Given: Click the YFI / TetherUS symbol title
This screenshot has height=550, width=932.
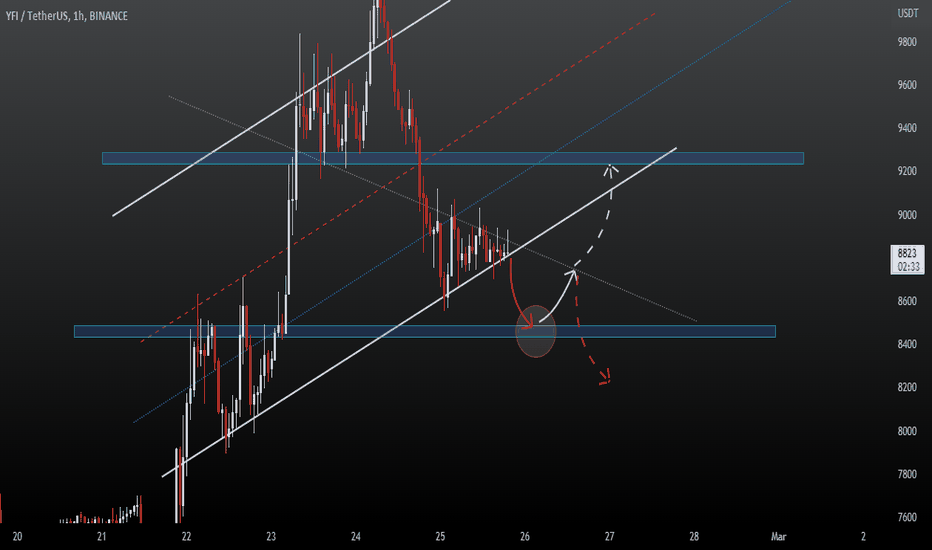Looking at the screenshot, I should point(67,16).
